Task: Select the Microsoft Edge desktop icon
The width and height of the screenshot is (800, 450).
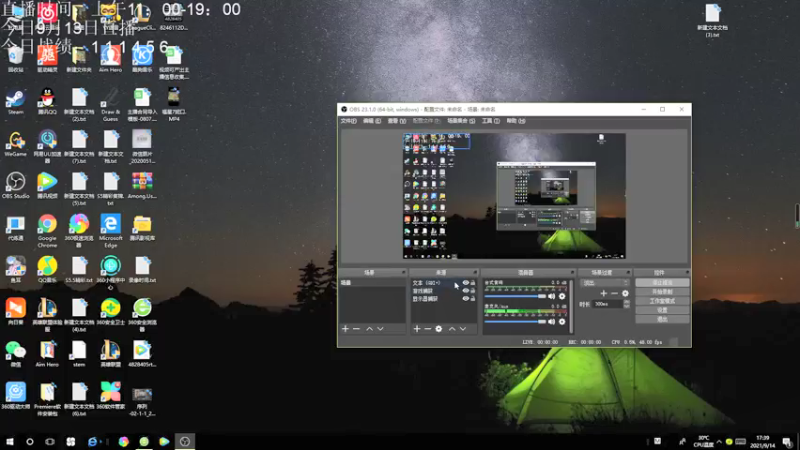Action: coord(111,231)
